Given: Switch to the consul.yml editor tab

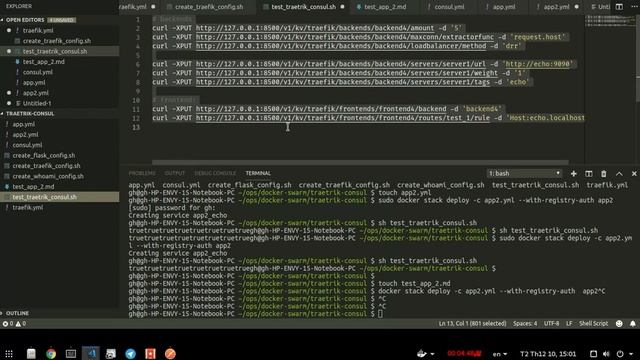Looking at the screenshot, I should pyautogui.click(x=449, y=7).
